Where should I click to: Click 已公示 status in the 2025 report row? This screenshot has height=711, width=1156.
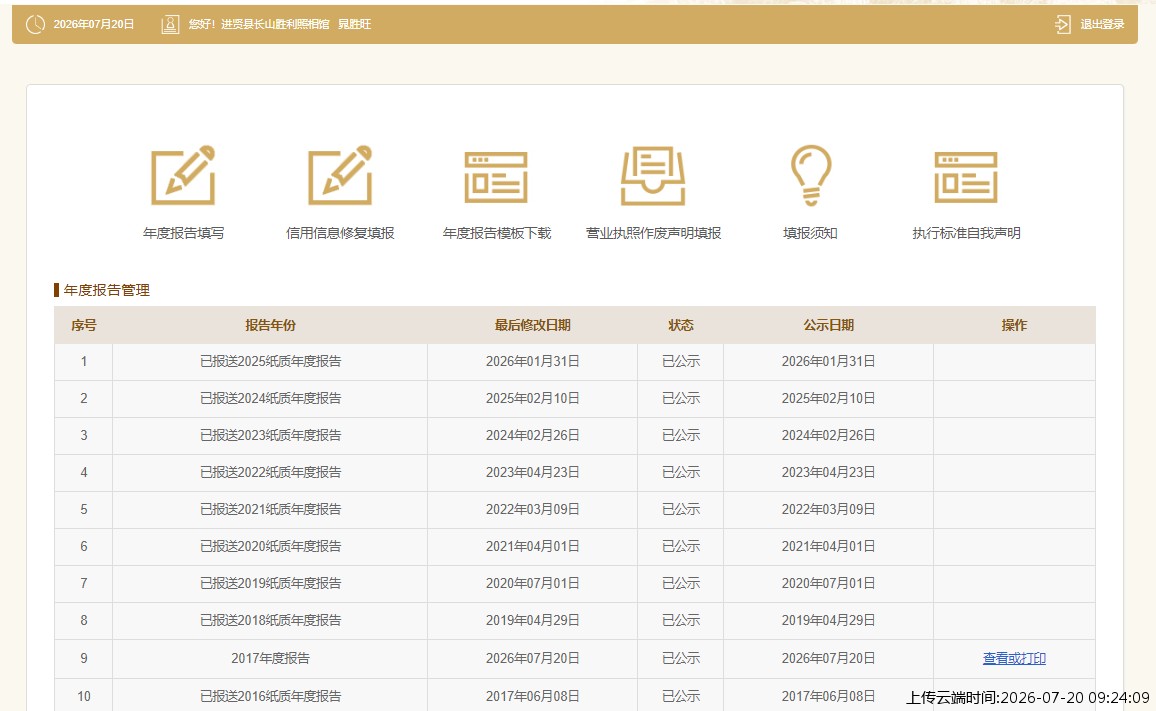(x=680, y=361)
